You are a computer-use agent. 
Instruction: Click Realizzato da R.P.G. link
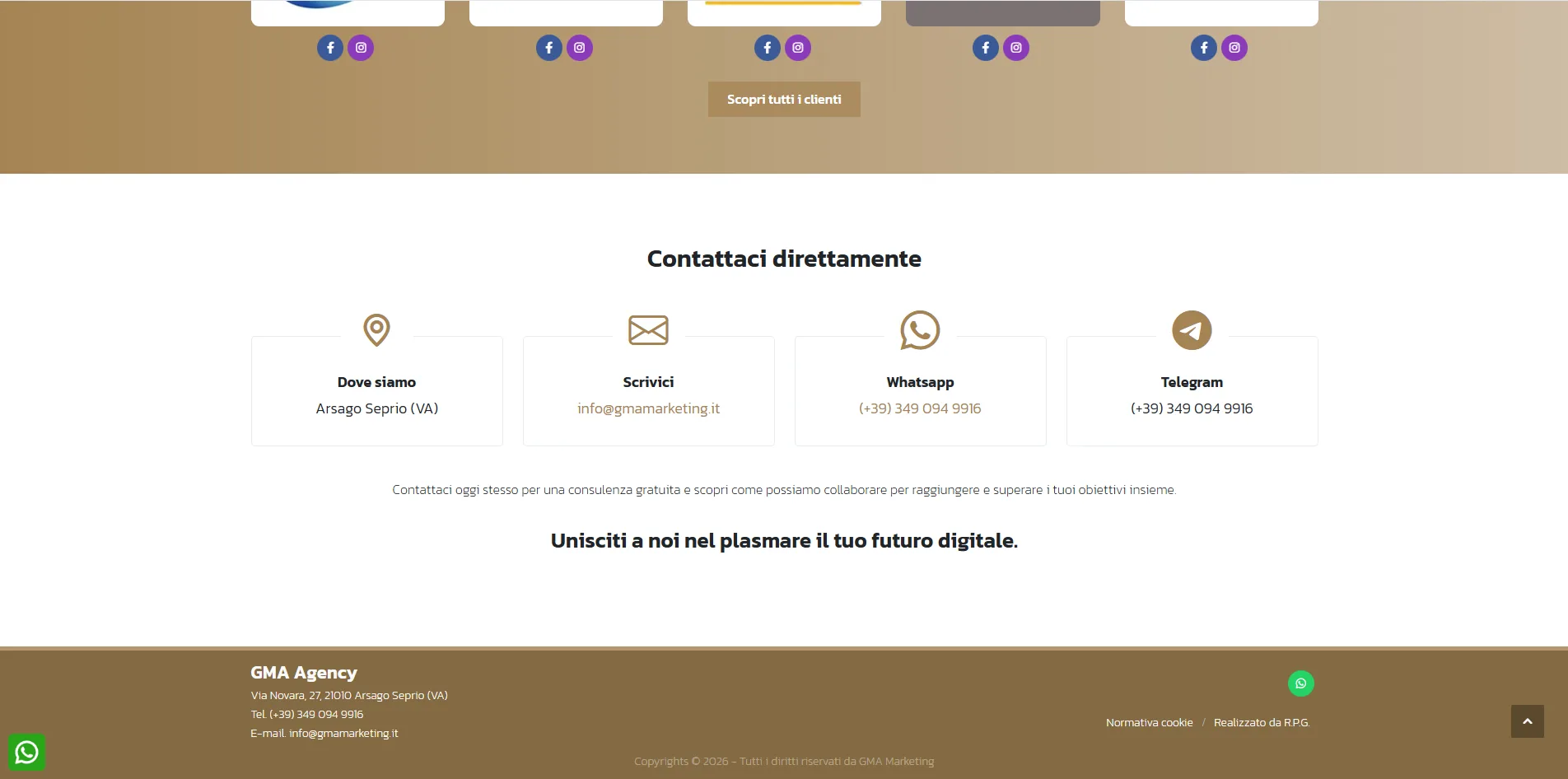[x=1262, y=722]
